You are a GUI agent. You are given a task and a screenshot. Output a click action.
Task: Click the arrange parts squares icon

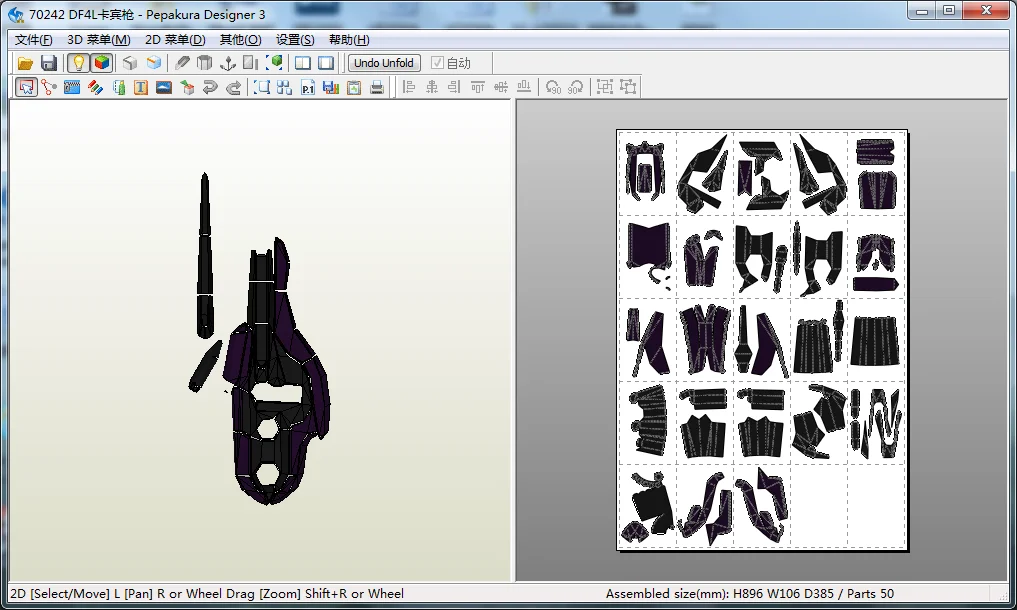click(x=284, y=87)
